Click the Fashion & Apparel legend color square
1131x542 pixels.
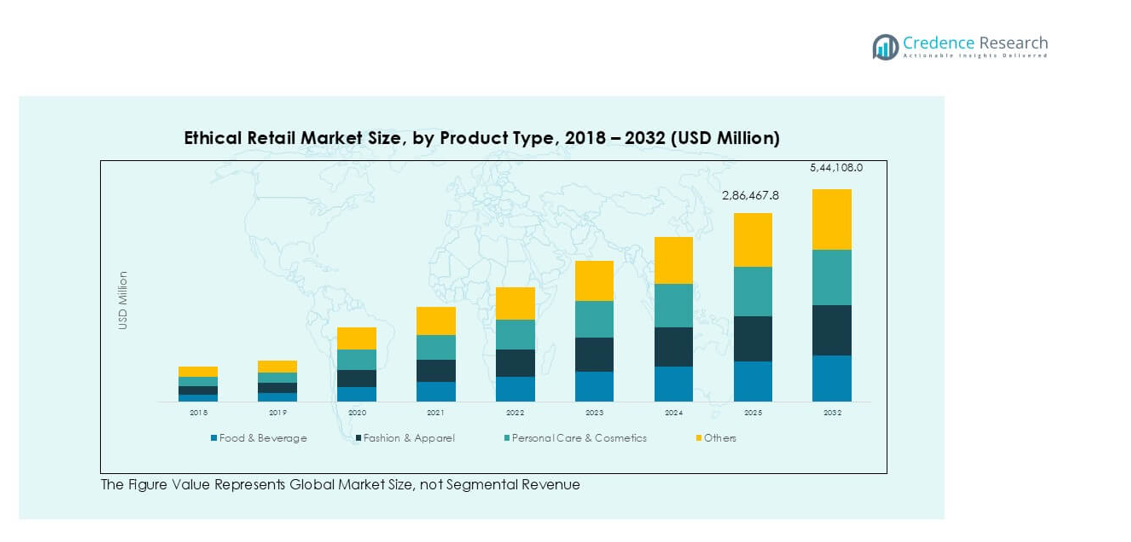tap(358, 438)
